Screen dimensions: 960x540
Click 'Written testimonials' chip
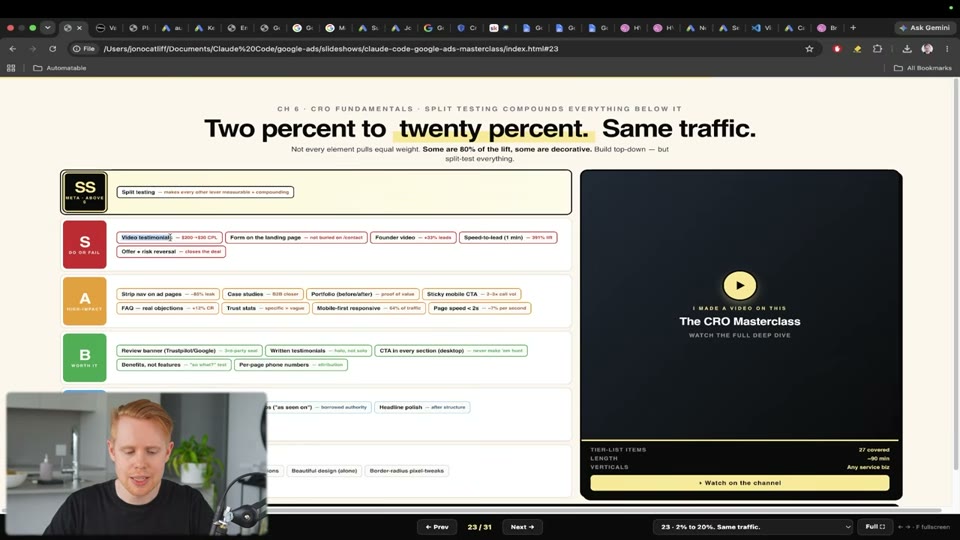point(318,350)
